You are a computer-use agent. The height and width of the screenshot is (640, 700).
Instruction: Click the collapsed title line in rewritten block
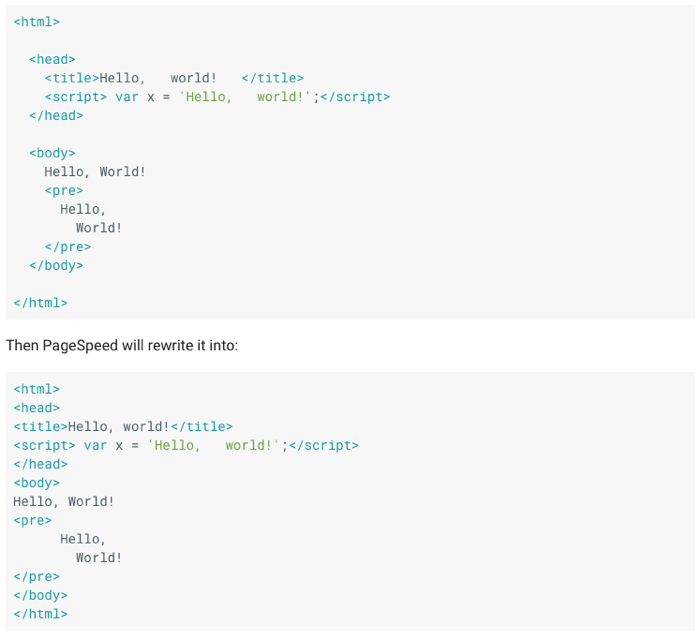tap(122, 427)
